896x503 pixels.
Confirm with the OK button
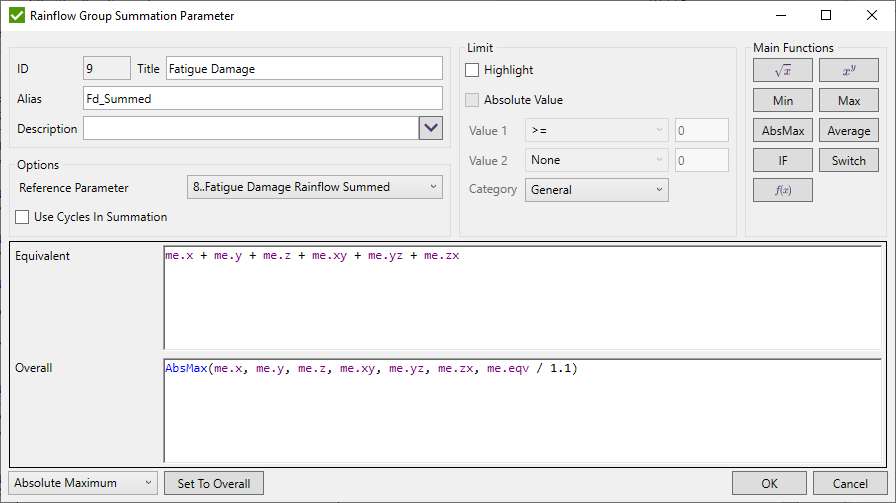(x=769, y=483)
